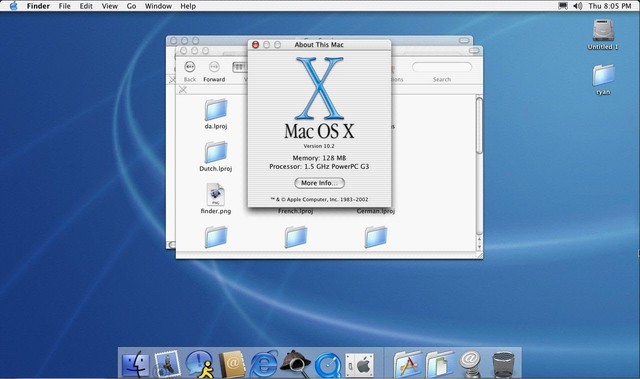Click the About This Mac title bar
The height and width of the screenshot is (379, 640).
[319, 44]
